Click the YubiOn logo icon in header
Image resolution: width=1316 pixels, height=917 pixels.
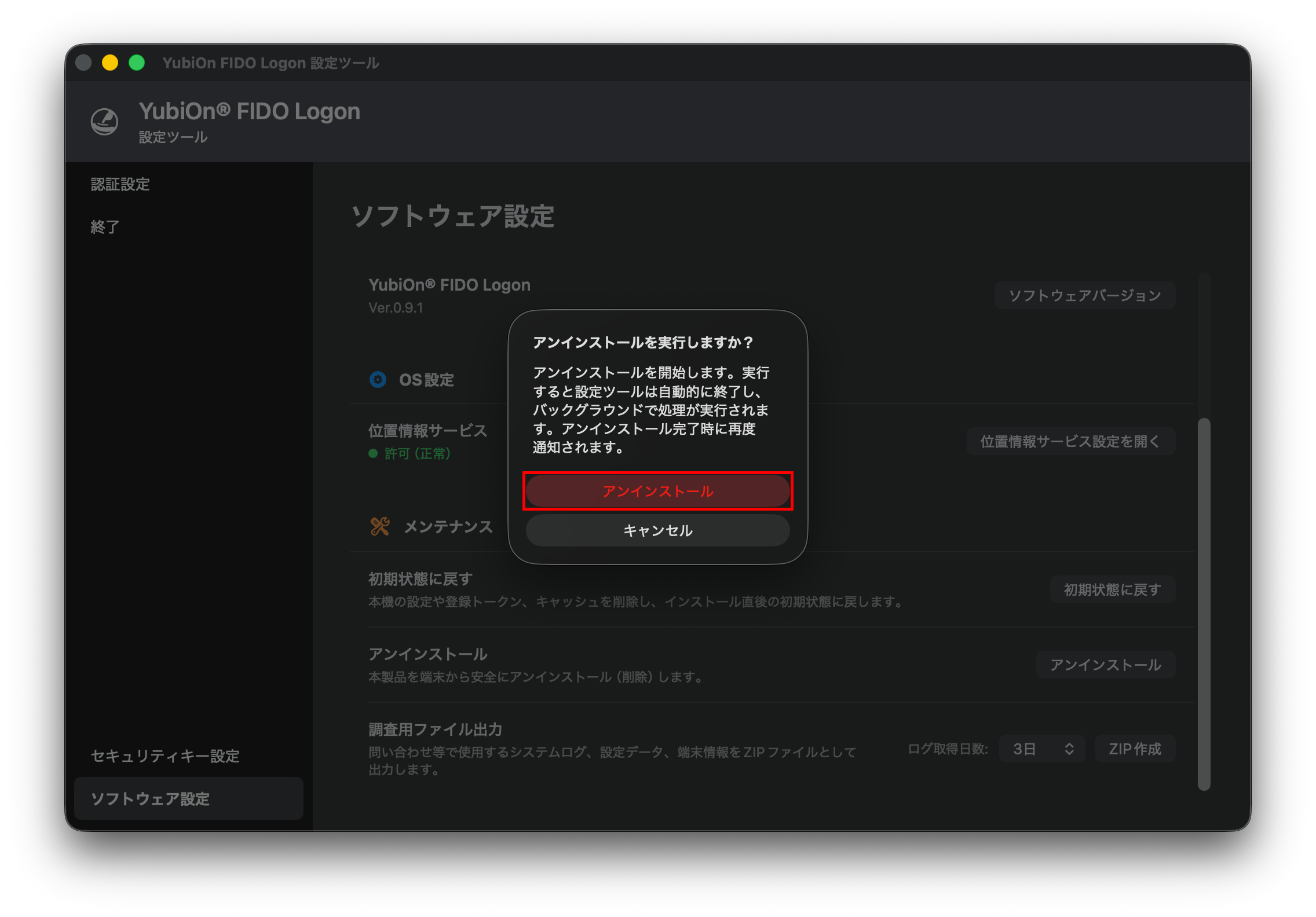105,122
